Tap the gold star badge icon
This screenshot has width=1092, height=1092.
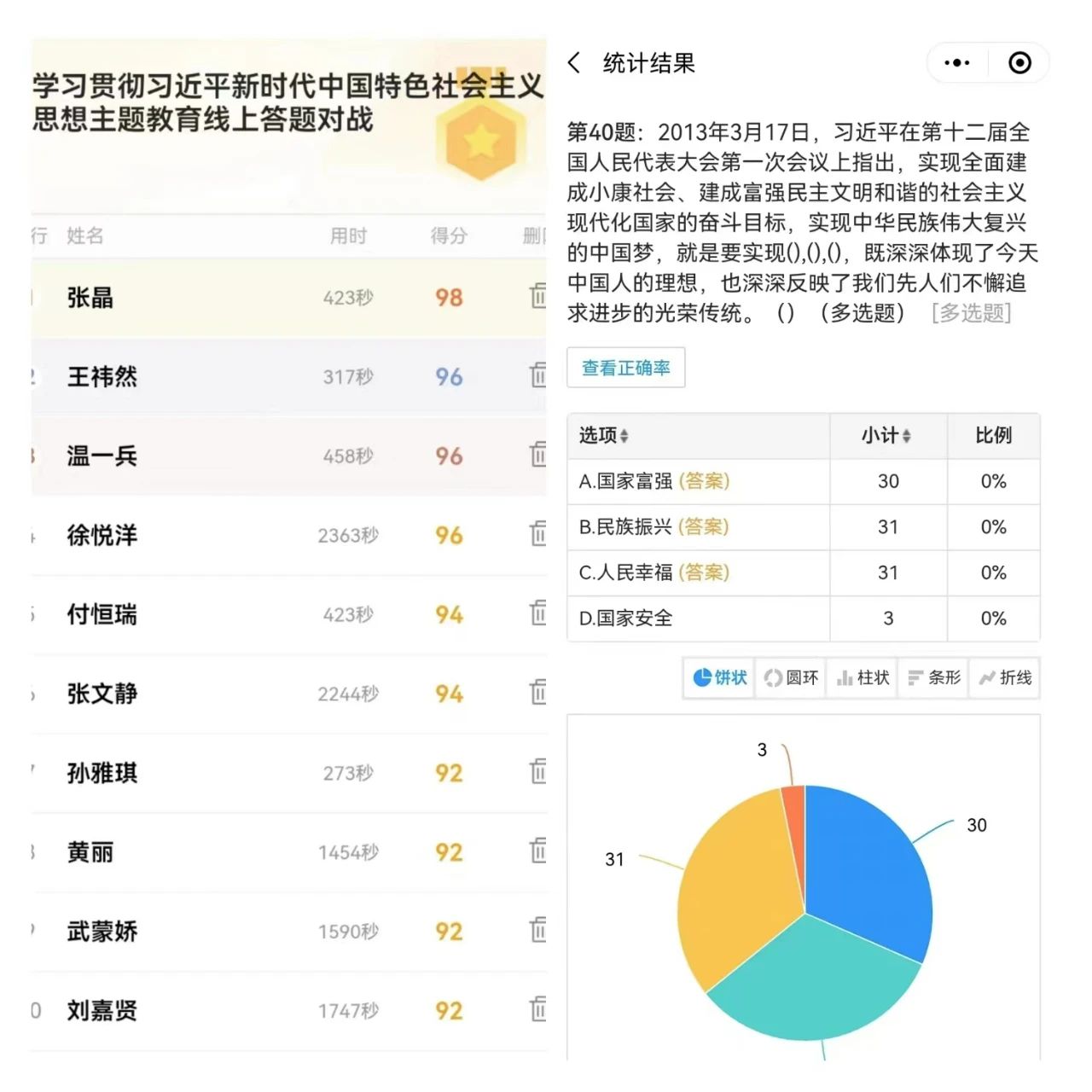pos(481,141)
